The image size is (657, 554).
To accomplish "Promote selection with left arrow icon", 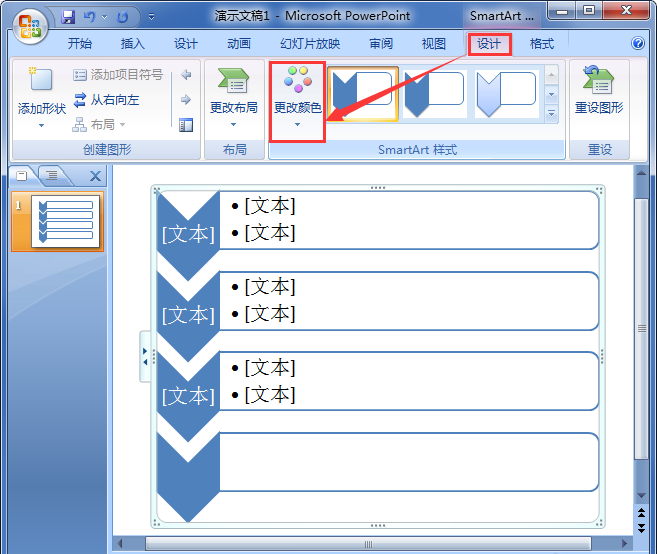I will 186,75.
